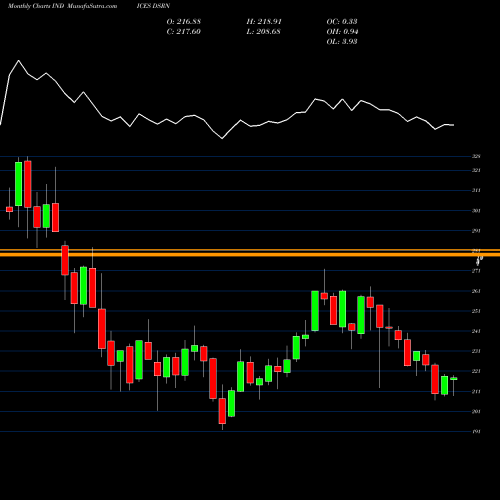Click the 221 price axis label

tap(476, 371)
